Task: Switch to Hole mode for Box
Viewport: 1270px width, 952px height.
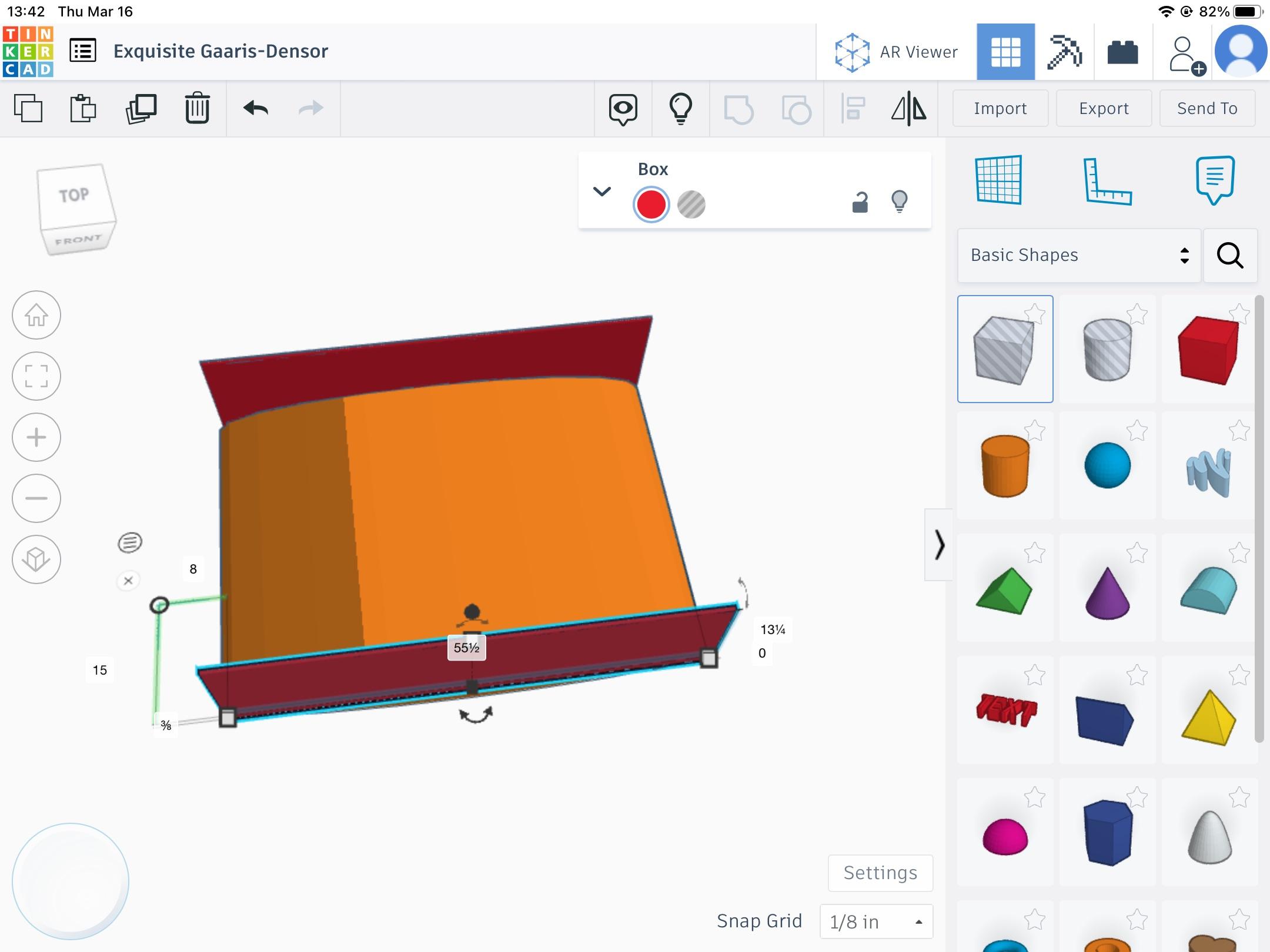Action: (691, 205)
